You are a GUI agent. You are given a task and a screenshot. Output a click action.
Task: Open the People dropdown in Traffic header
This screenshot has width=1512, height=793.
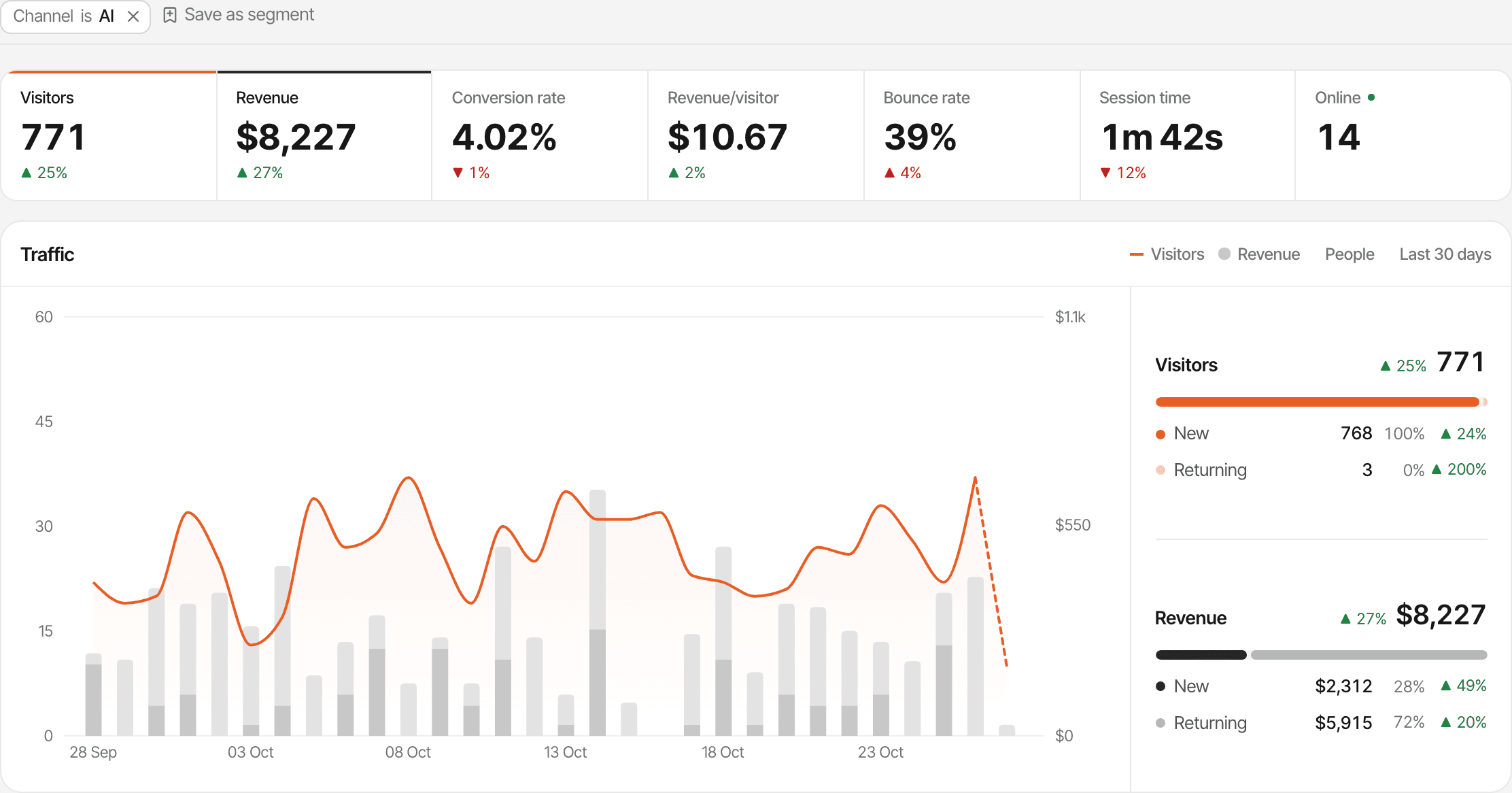1350,254
